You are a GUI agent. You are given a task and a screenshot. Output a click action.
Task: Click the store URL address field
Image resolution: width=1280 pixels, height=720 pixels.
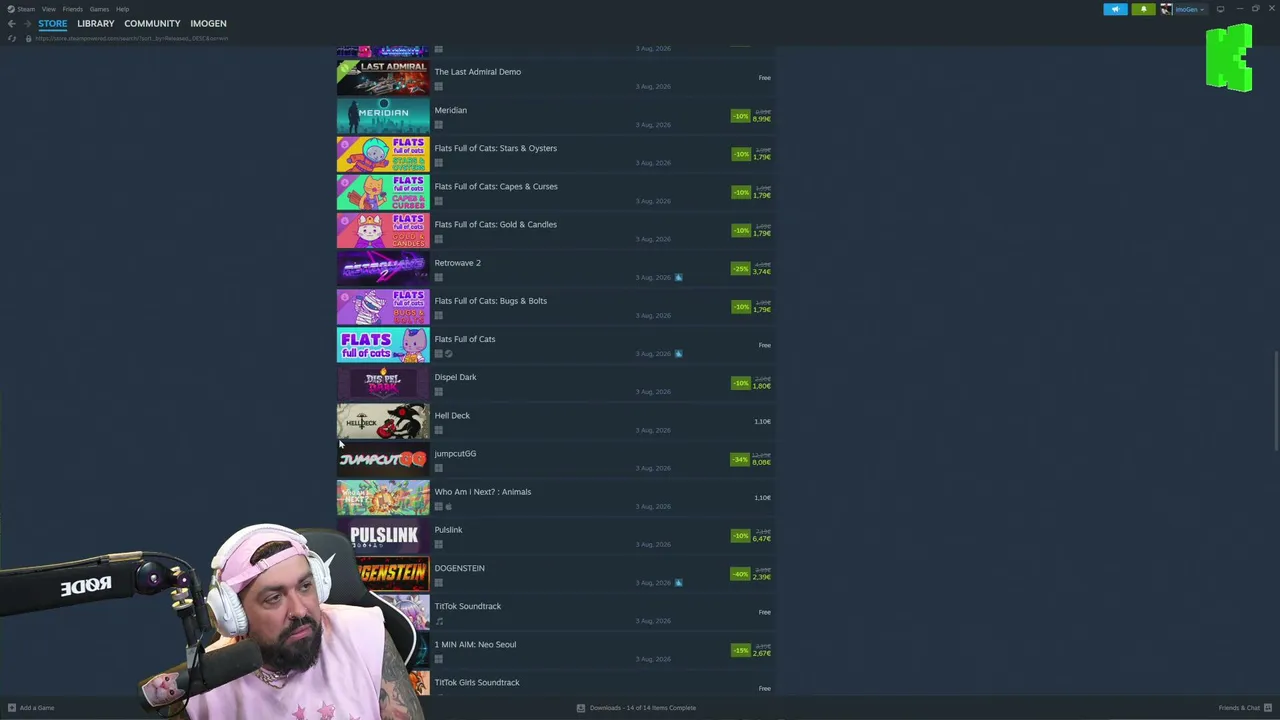(132, 38)
